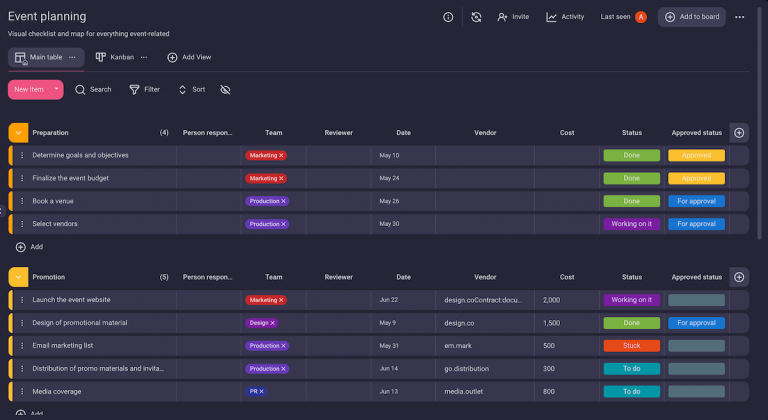Image resolution: width=768 pixels, height=420 pixels.
Task: Add column to Preparation group
Action: tap(739, 132)
